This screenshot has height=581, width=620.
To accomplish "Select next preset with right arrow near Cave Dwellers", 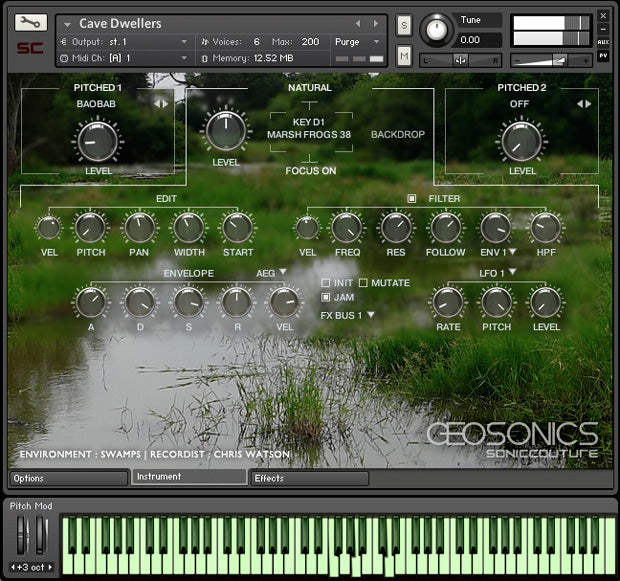I will (x=376, y=24).
